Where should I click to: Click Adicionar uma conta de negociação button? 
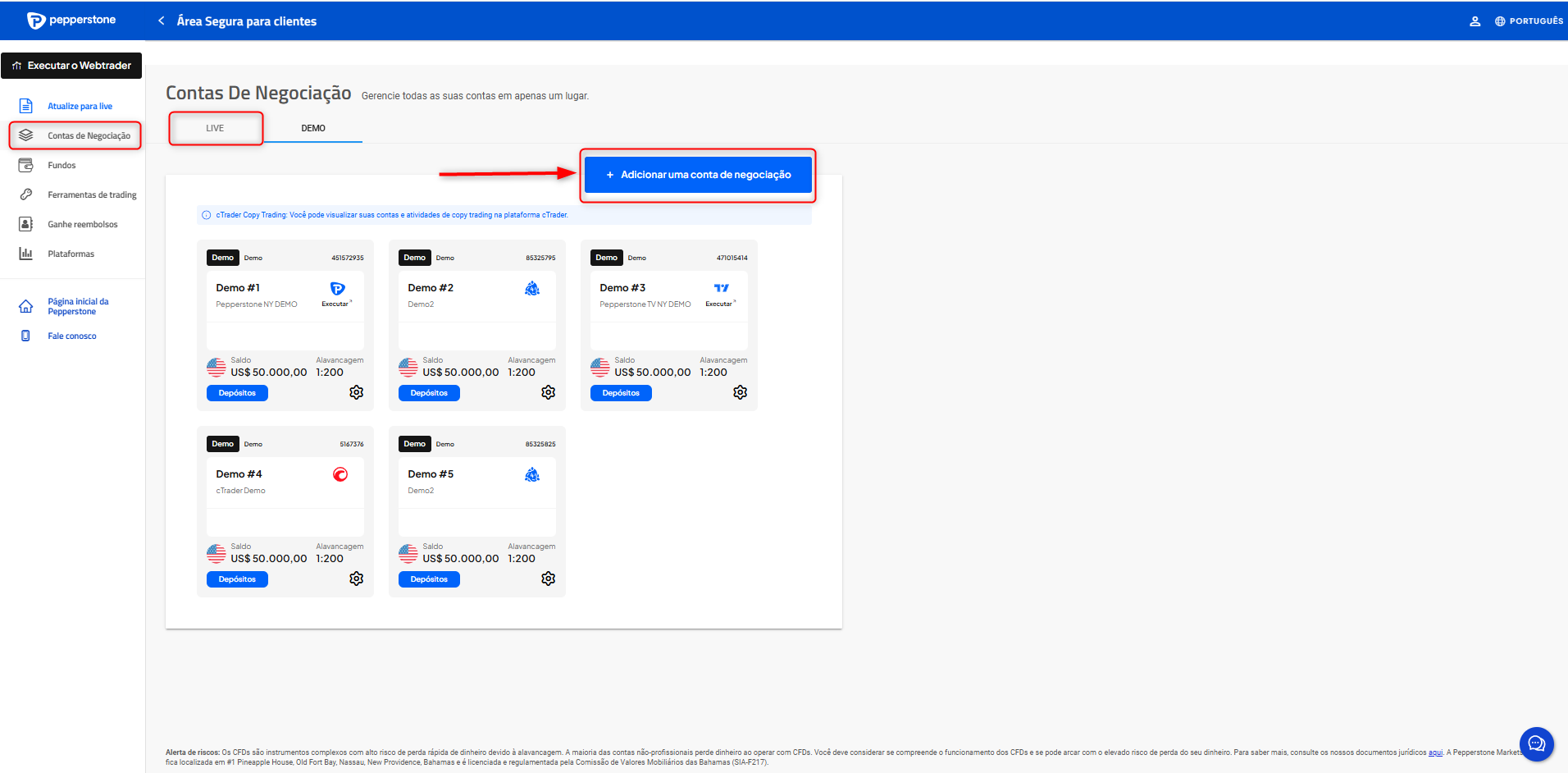(x=698, y=175)
